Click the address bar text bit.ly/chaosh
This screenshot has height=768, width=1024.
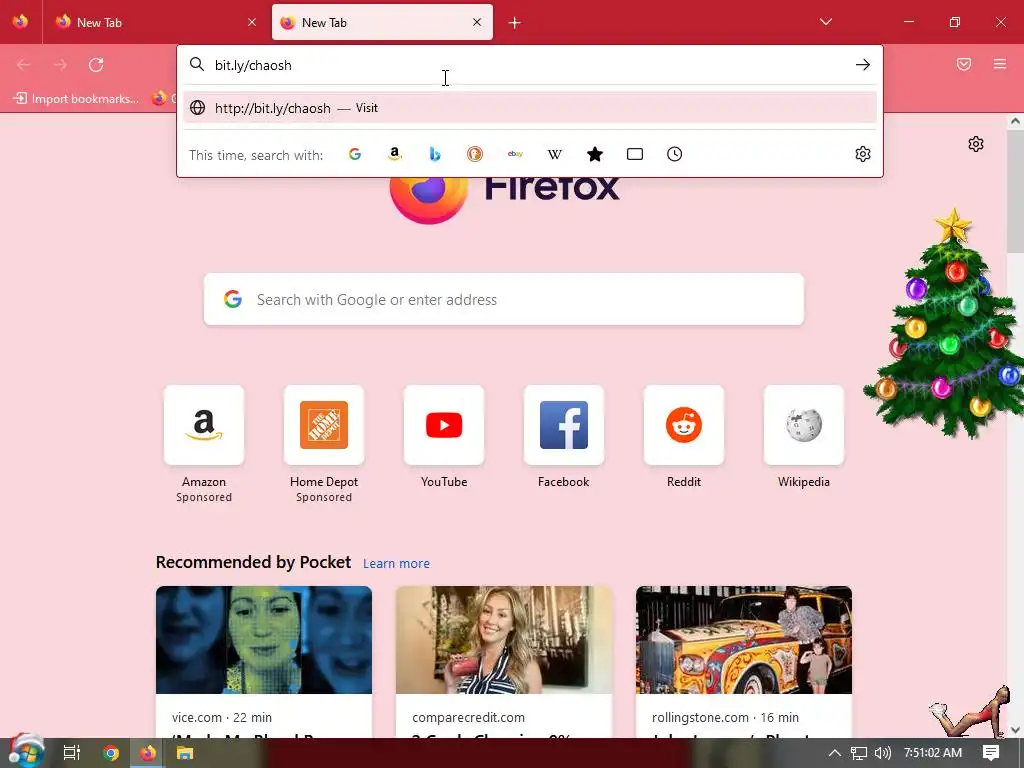(253, 65)
